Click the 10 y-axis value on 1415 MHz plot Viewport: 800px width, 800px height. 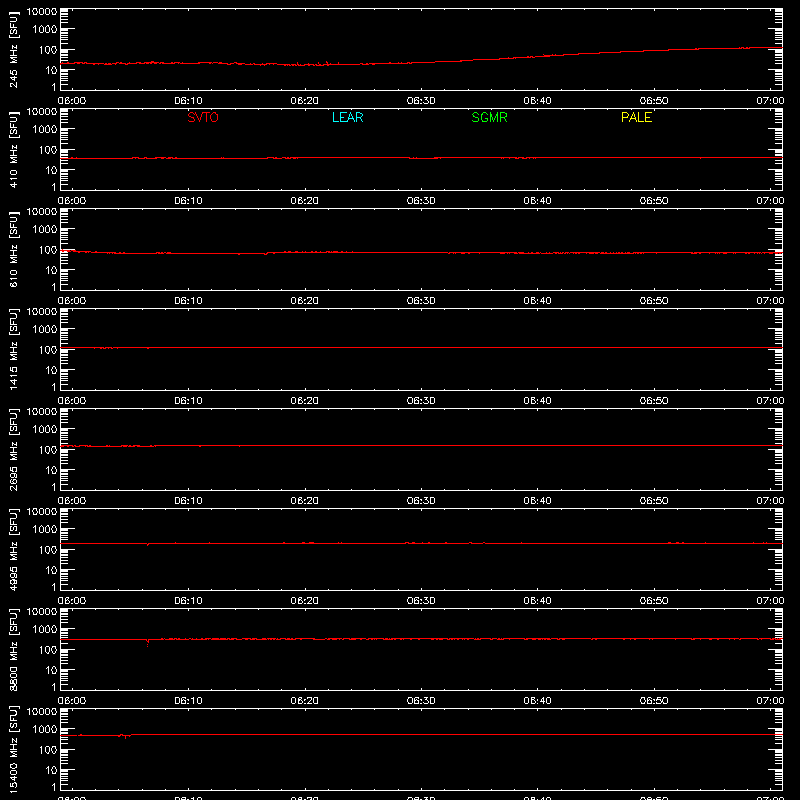coord(52,370)
